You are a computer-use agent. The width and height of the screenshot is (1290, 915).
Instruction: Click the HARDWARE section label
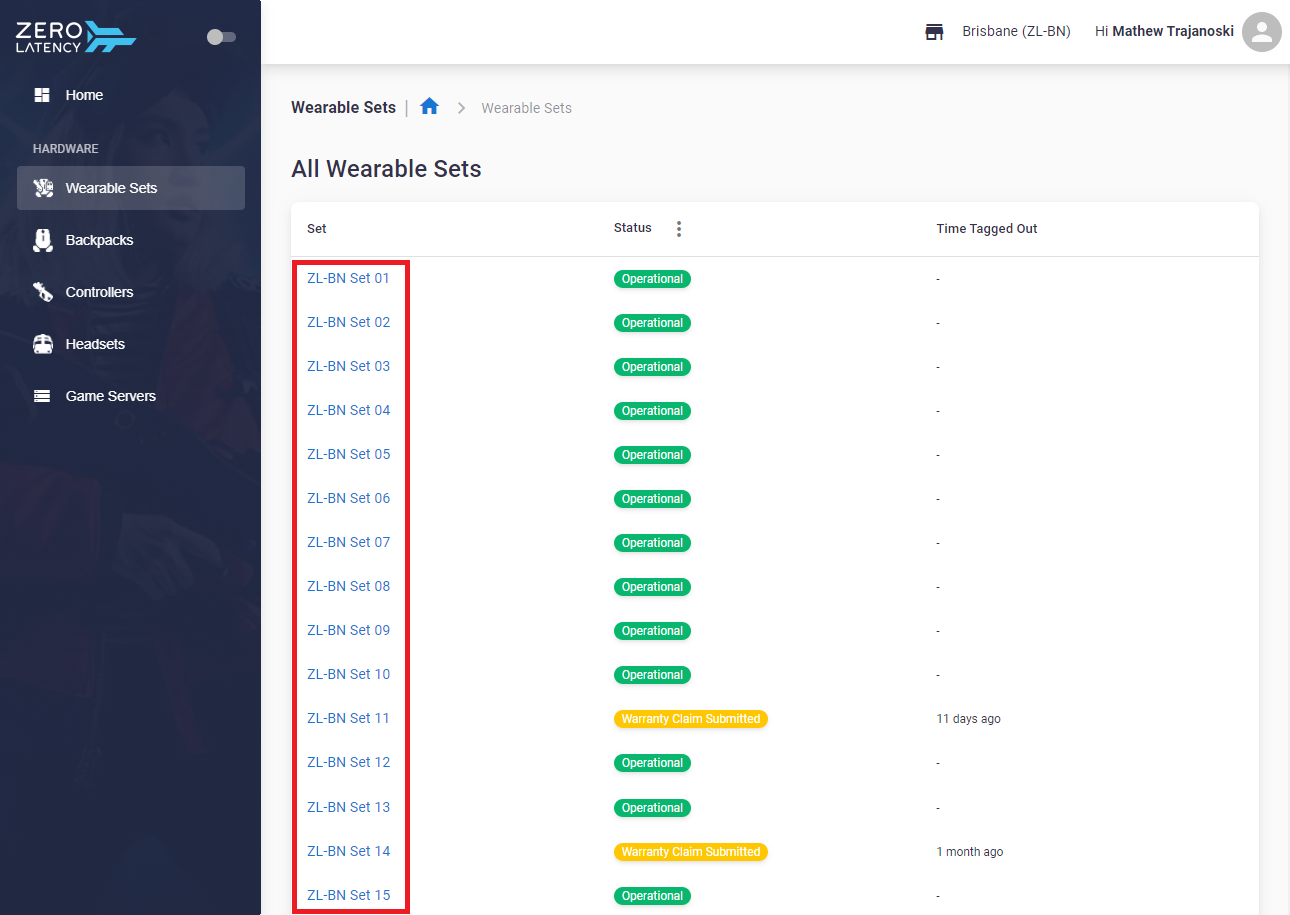[66, 149]
